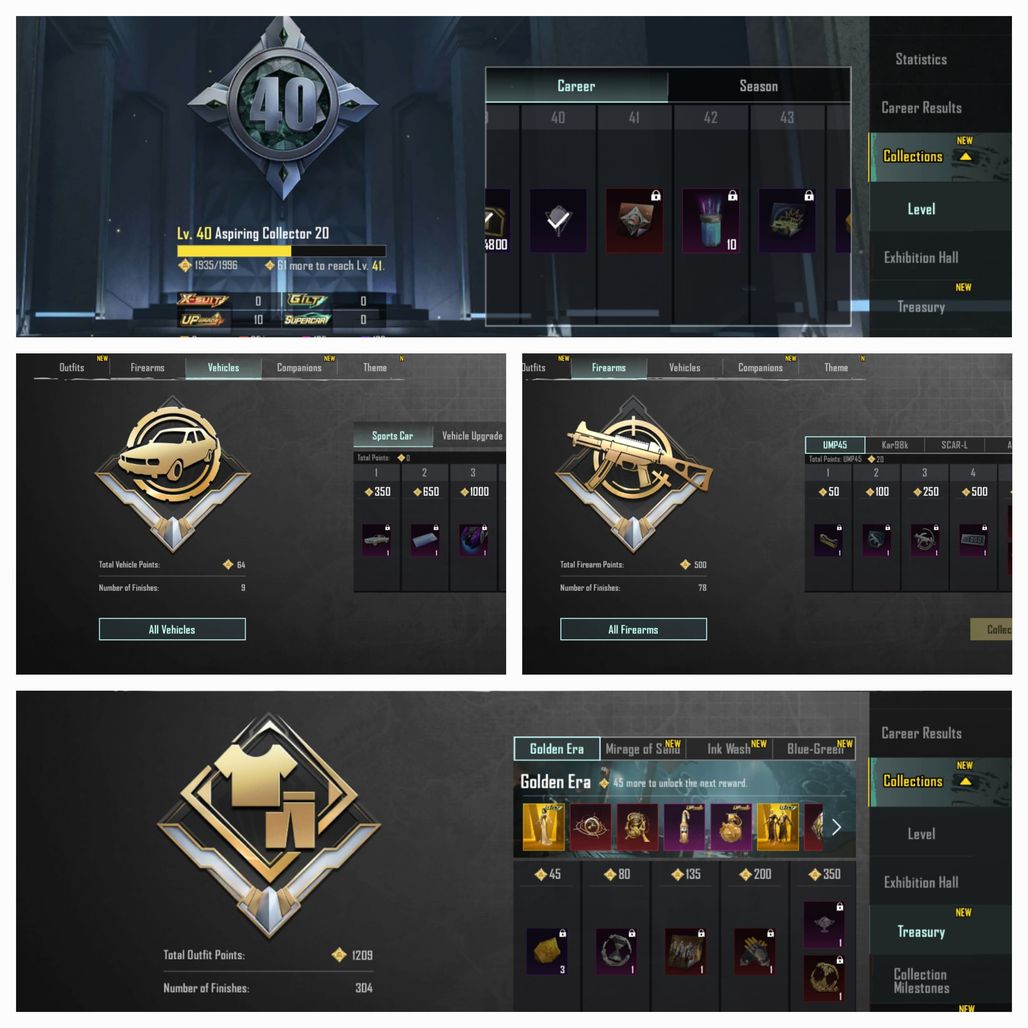Open Exhibition Hall in top sidebar

[921, 258]
